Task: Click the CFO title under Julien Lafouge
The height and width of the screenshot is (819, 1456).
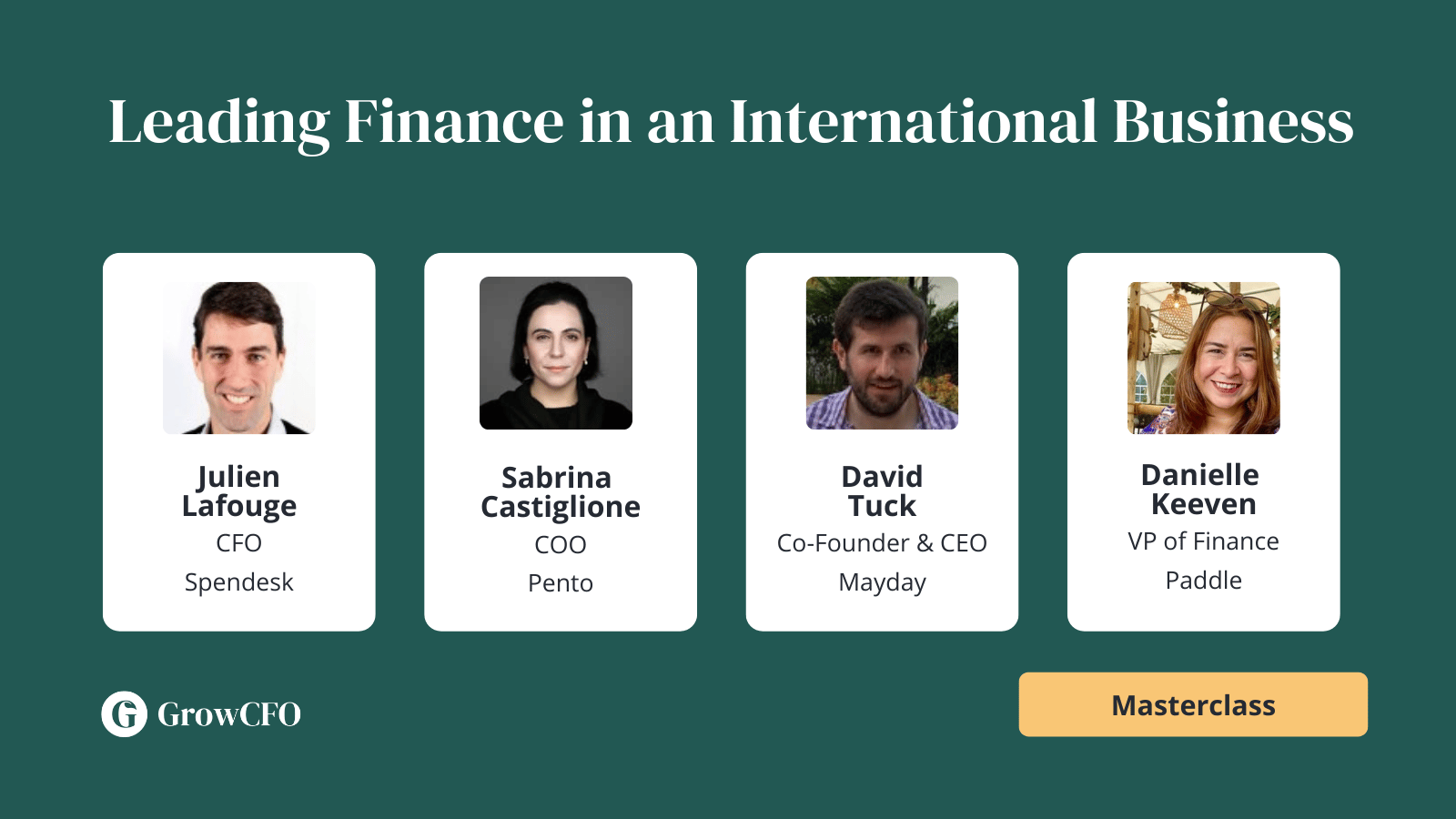Action: point(239,543)
